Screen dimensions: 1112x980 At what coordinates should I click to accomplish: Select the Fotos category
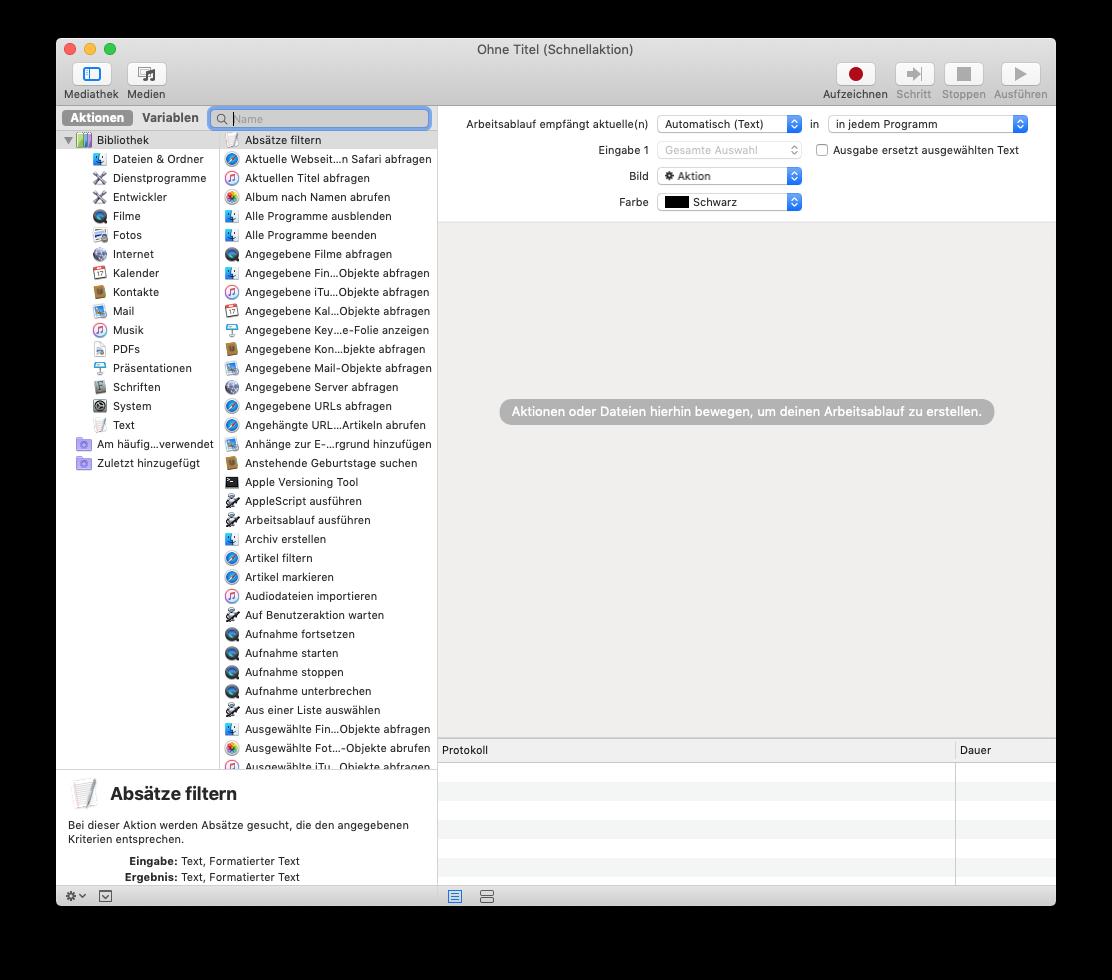pyautogui.click(x=117, y=235)
